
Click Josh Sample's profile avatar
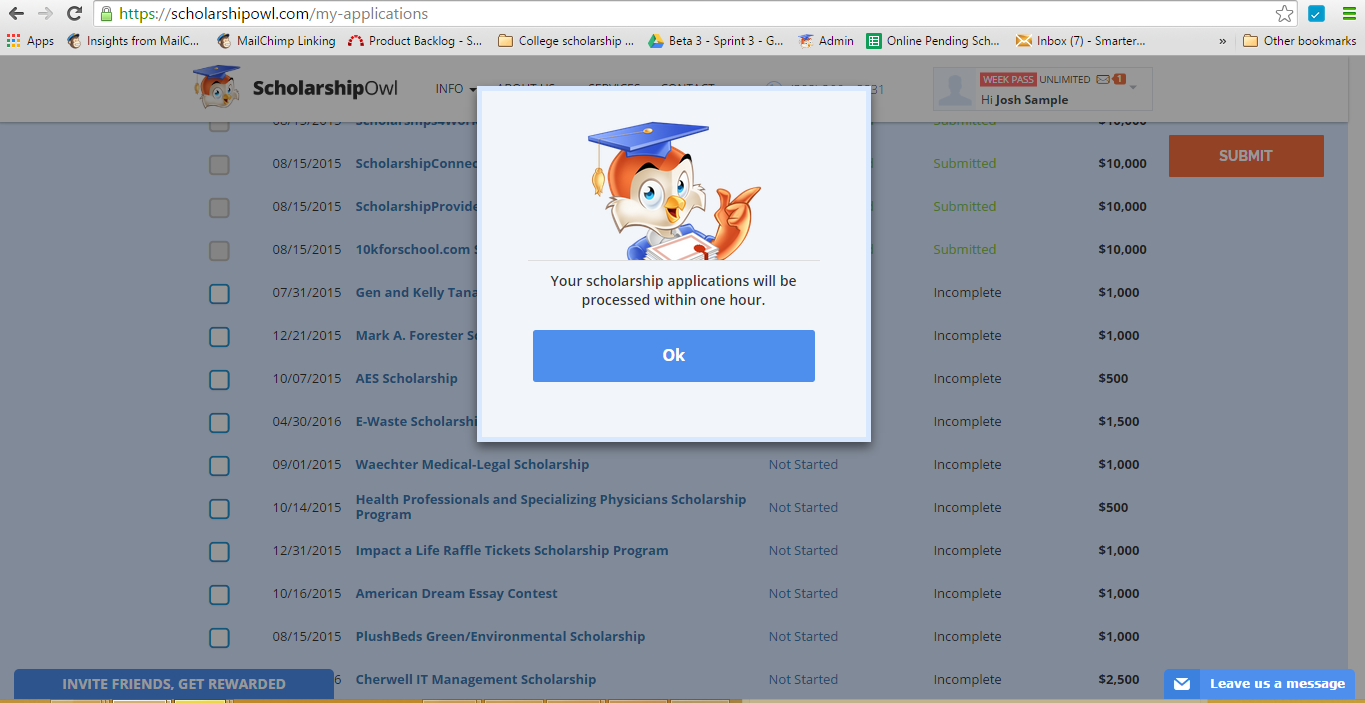[x=955, y=89]
